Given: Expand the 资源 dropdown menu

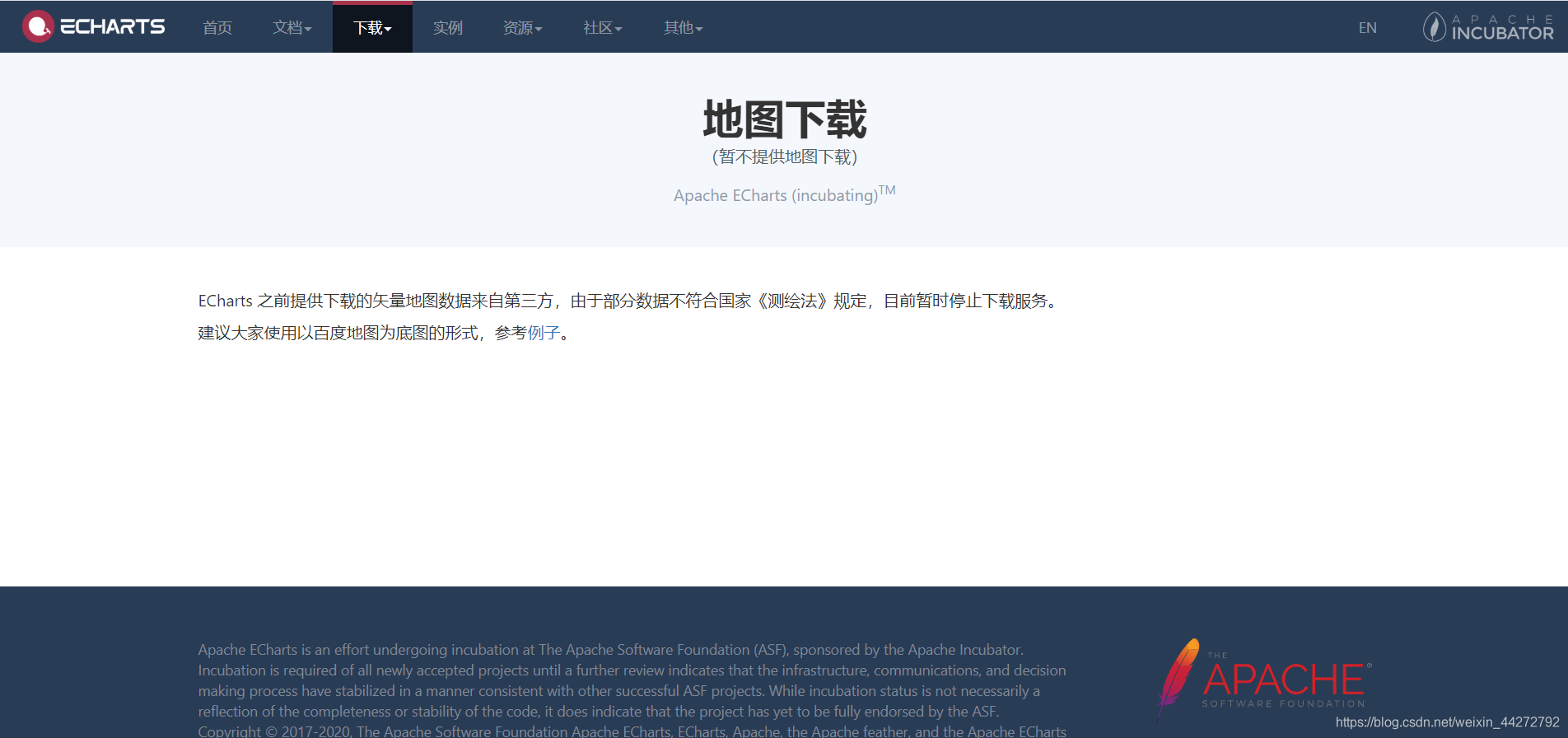Looking at the screenshot, I should 523,27.
